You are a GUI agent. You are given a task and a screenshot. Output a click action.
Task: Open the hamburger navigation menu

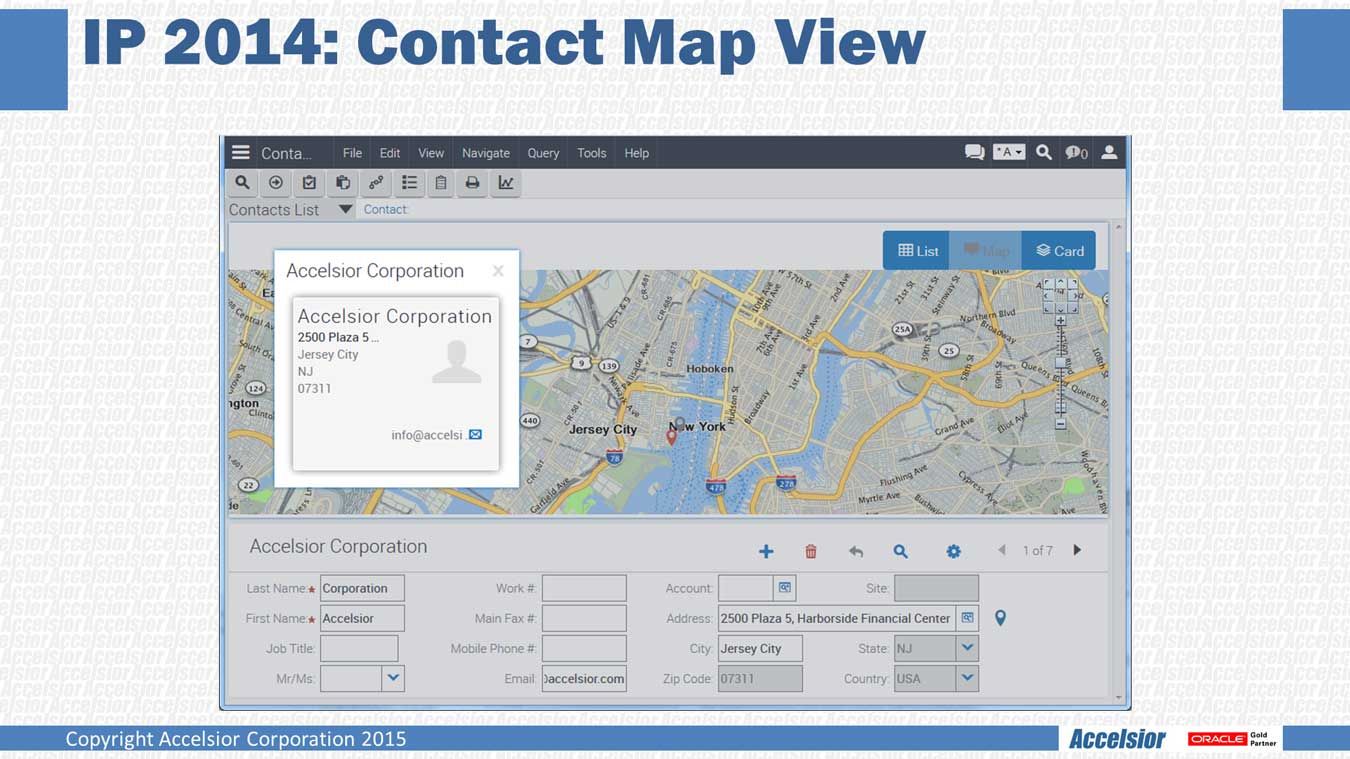240,153
